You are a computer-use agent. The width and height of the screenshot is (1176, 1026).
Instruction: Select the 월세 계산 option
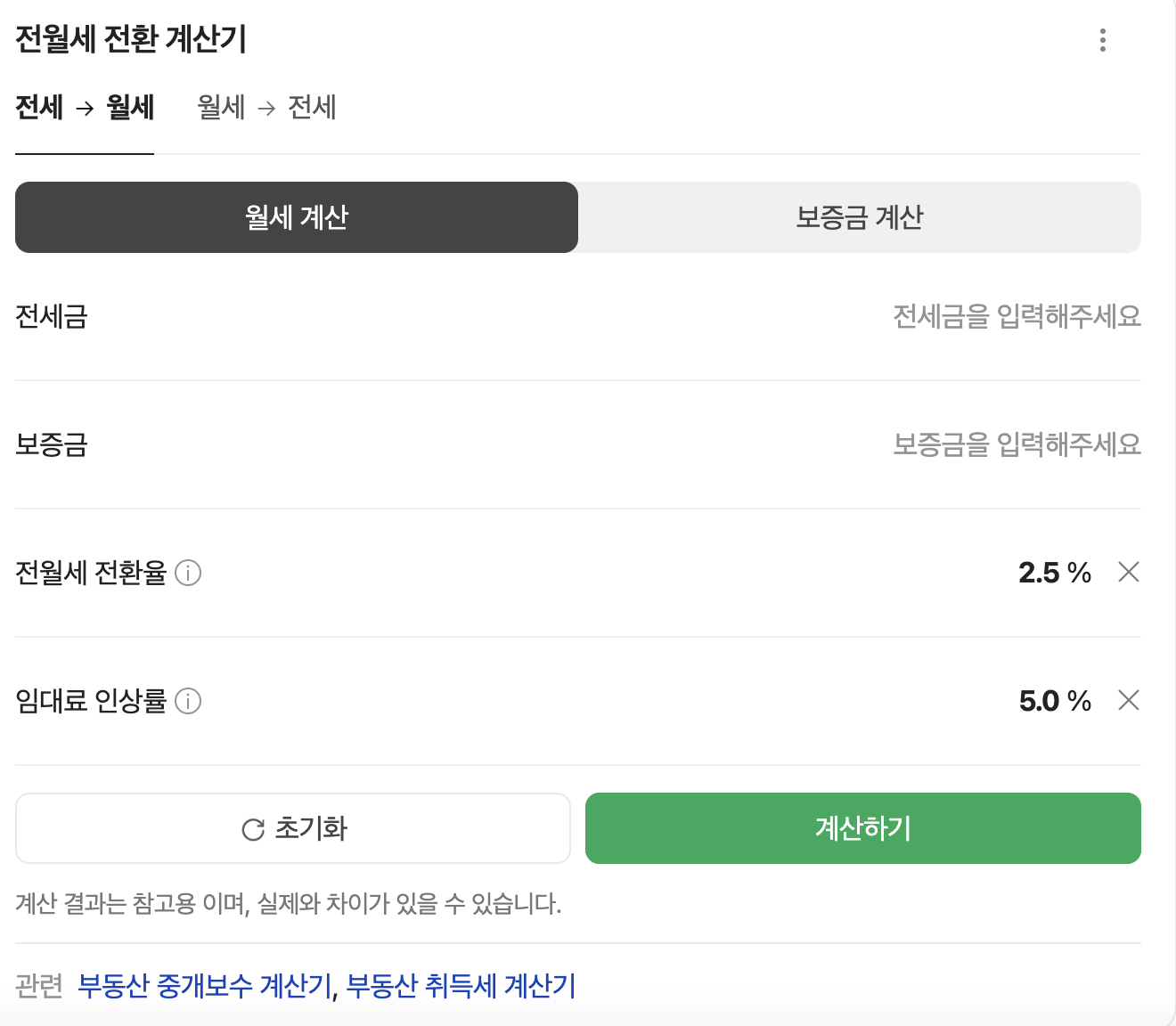[x=296, y=217]
